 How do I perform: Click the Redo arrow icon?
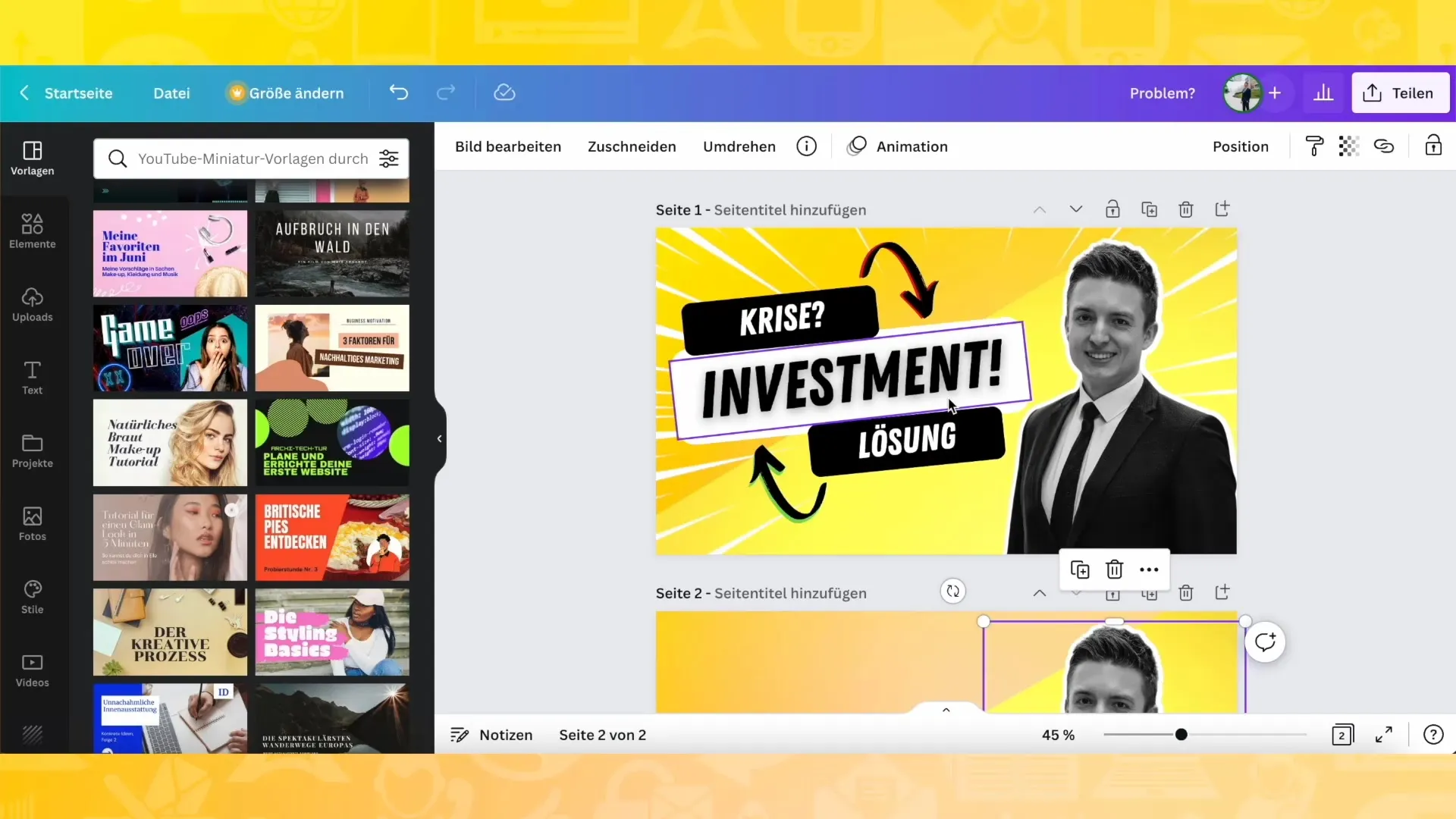click(446, 93)
